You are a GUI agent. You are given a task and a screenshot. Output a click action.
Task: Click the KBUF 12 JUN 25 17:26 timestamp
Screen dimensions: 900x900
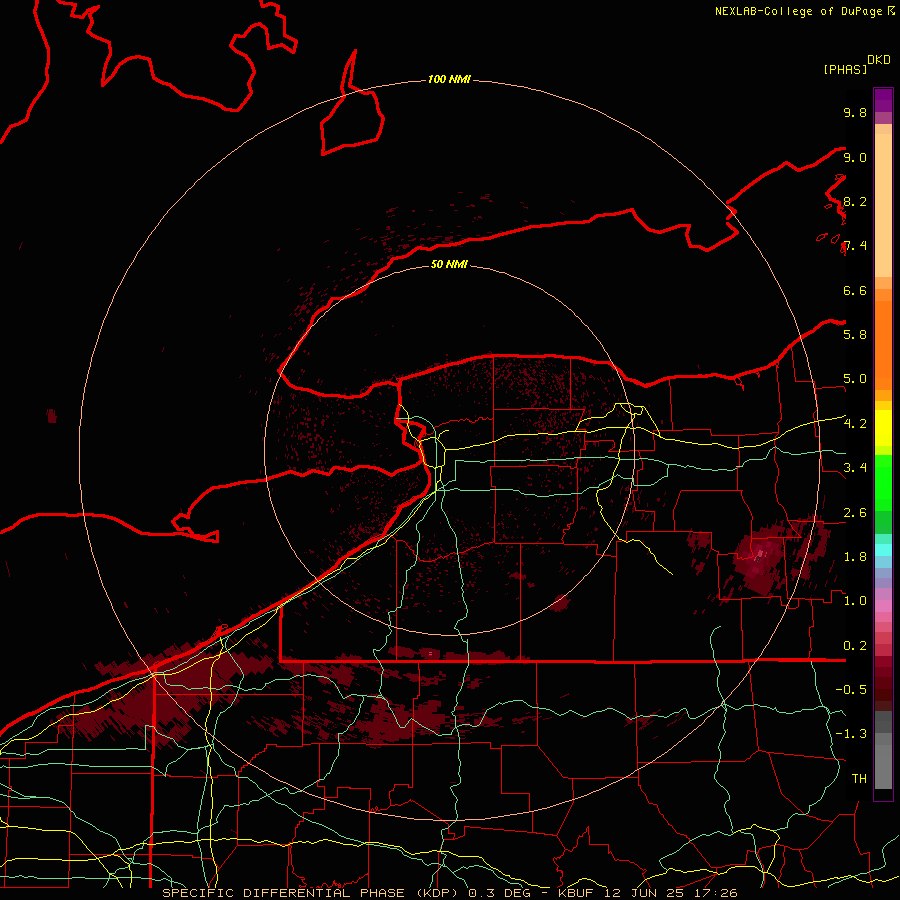coord(647,893)
